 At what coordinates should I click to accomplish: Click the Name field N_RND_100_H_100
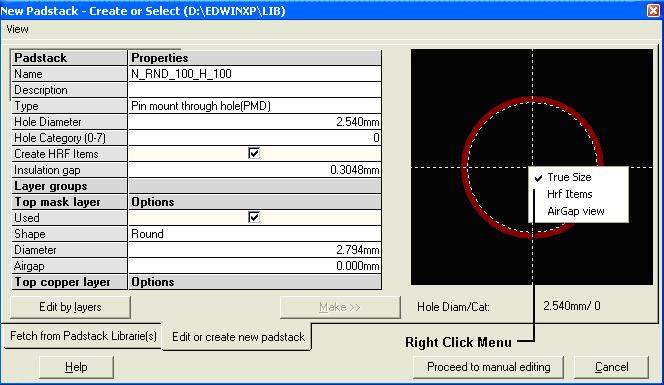pyautogui.click(x=255, y=74)
